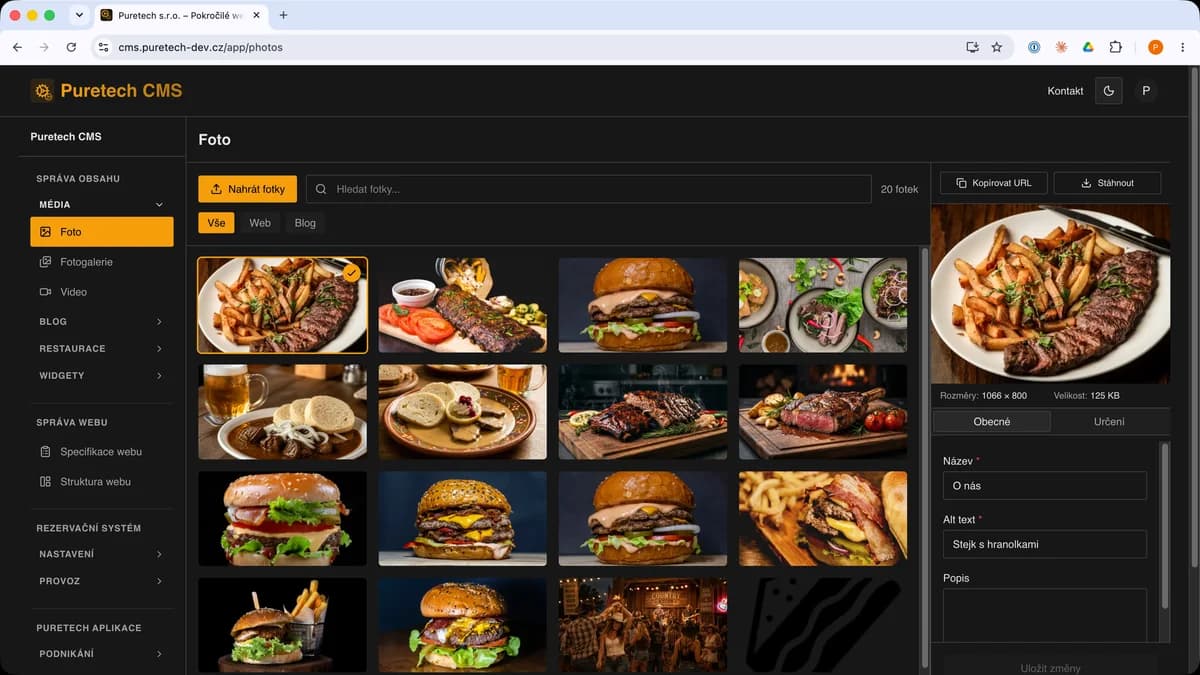Click the address bar URL
Viewport: 1200px width, 675px height.
[x=201, y=47]
